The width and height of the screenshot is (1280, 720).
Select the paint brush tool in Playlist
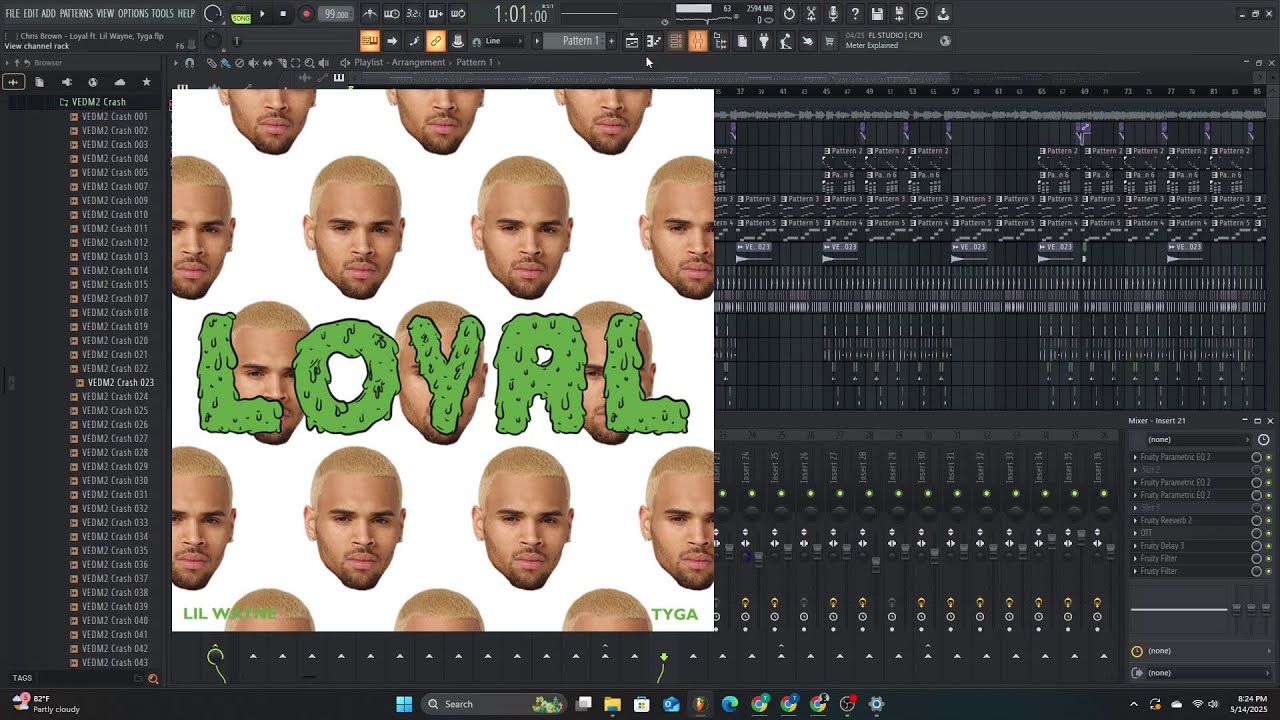coord(224,62)
